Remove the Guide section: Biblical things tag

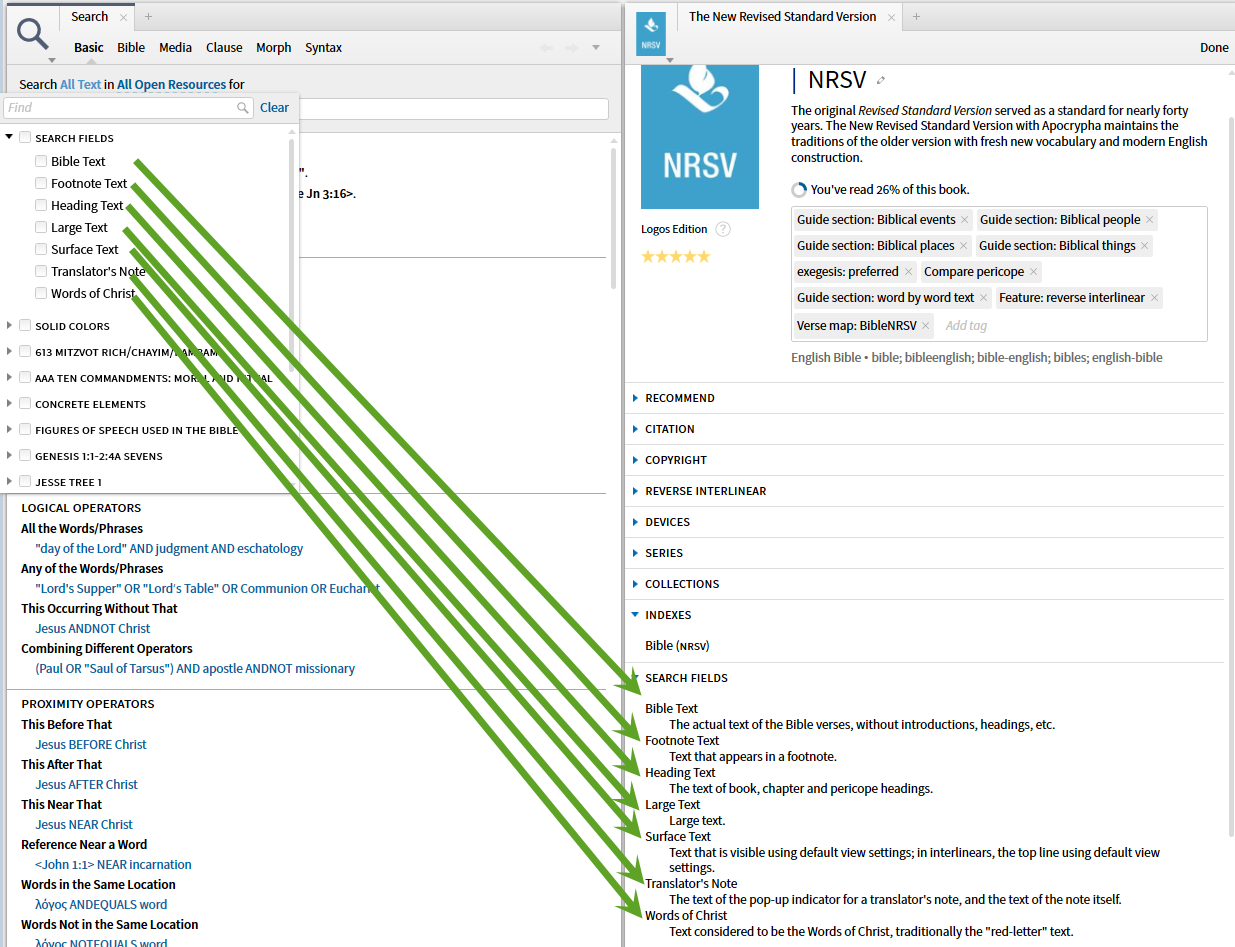(x=1145, y=246)
